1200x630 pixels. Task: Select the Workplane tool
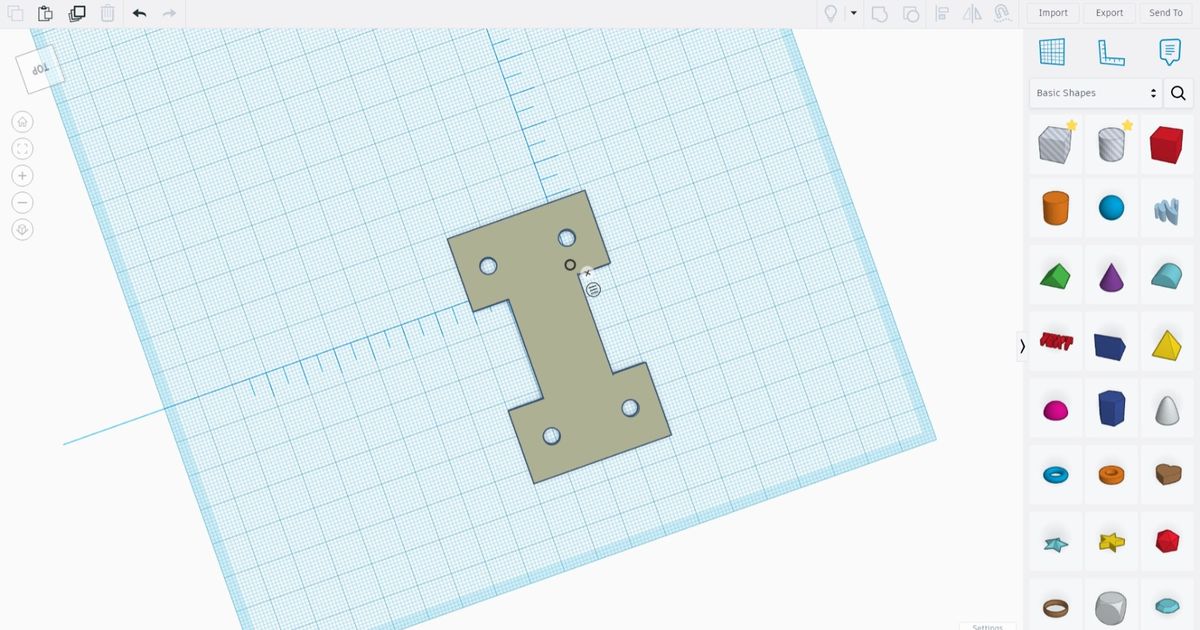(x=1053, y=52)
